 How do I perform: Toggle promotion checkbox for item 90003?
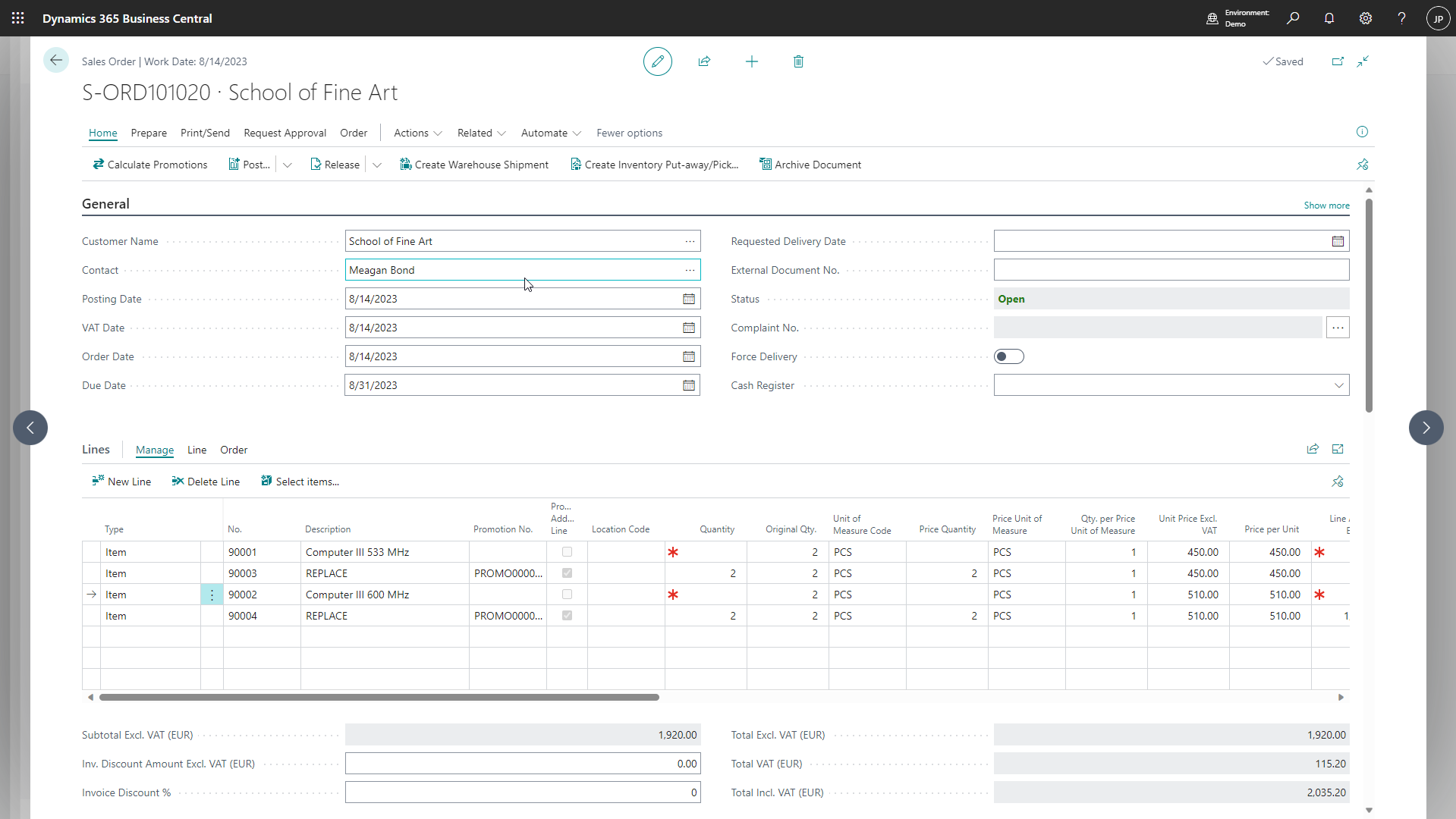pyautogui.click(x=567, y=573)
